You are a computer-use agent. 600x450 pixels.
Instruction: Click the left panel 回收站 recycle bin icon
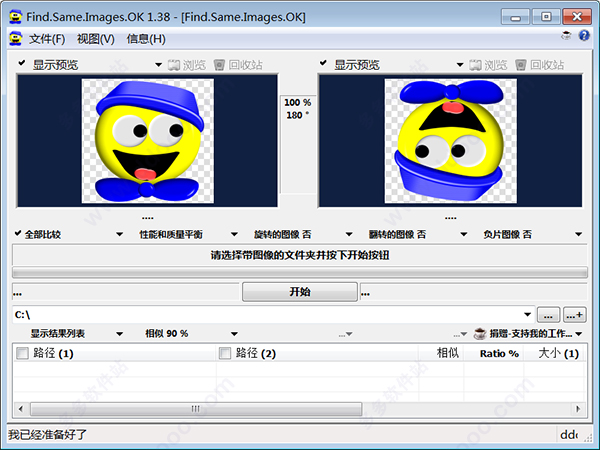point(219,65)
